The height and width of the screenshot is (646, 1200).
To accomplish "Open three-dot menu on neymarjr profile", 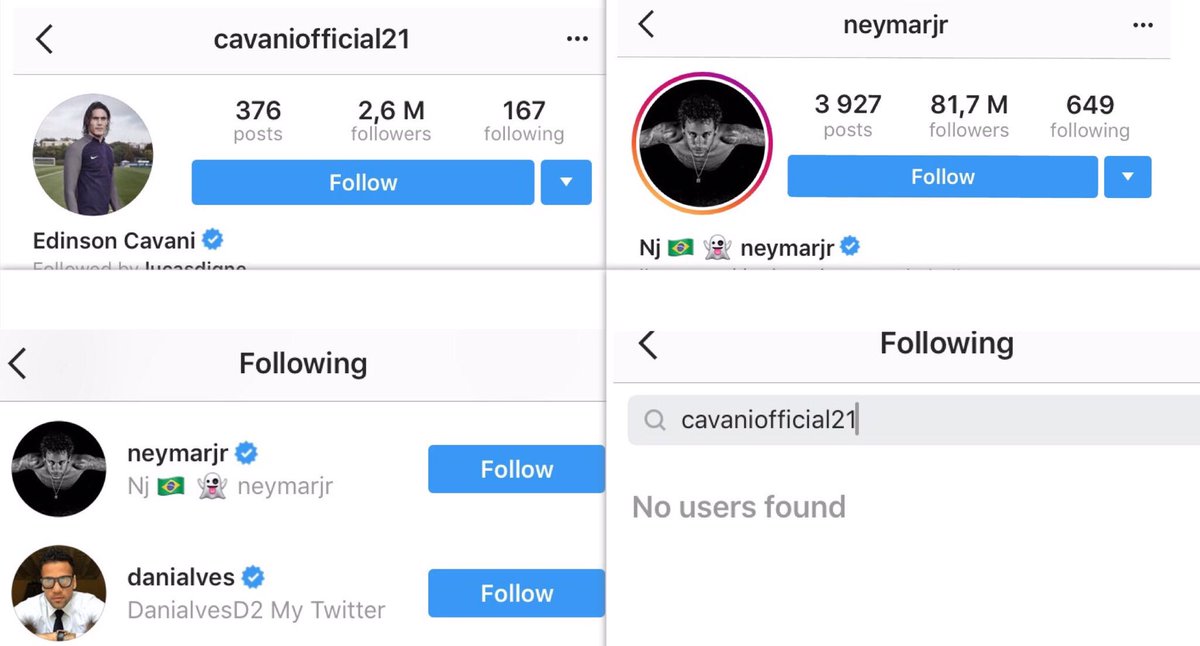I will coord(1143,26).
